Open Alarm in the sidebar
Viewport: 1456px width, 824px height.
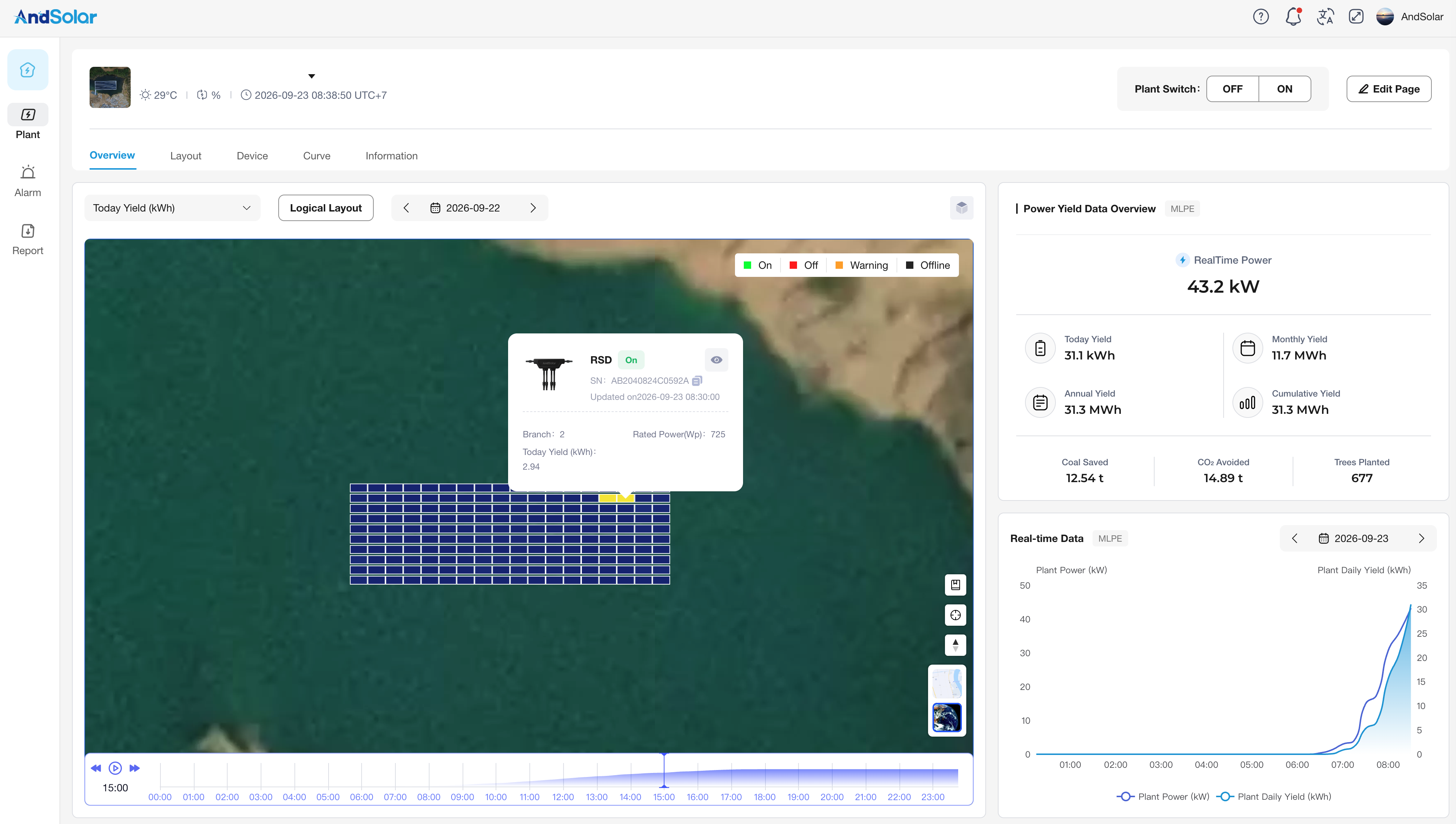(28, 181)
